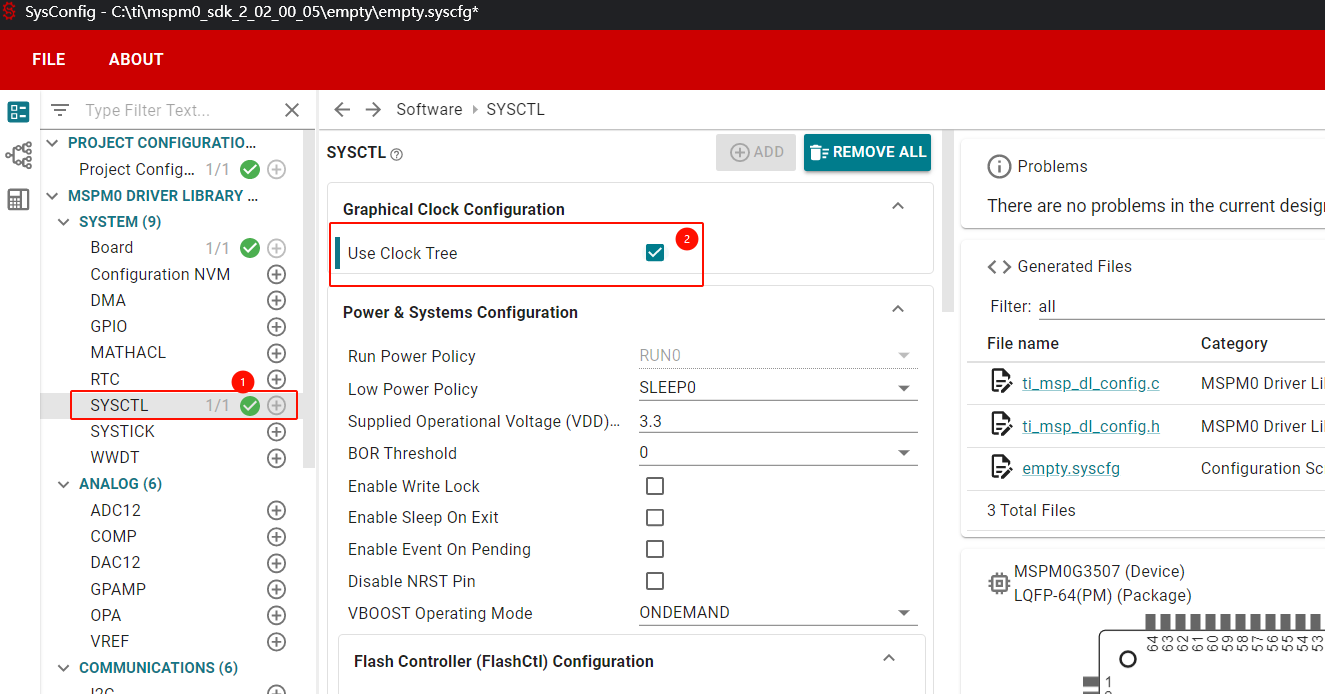
Task: Collapse the Power & Systems Configuration section
Action: 898,310
